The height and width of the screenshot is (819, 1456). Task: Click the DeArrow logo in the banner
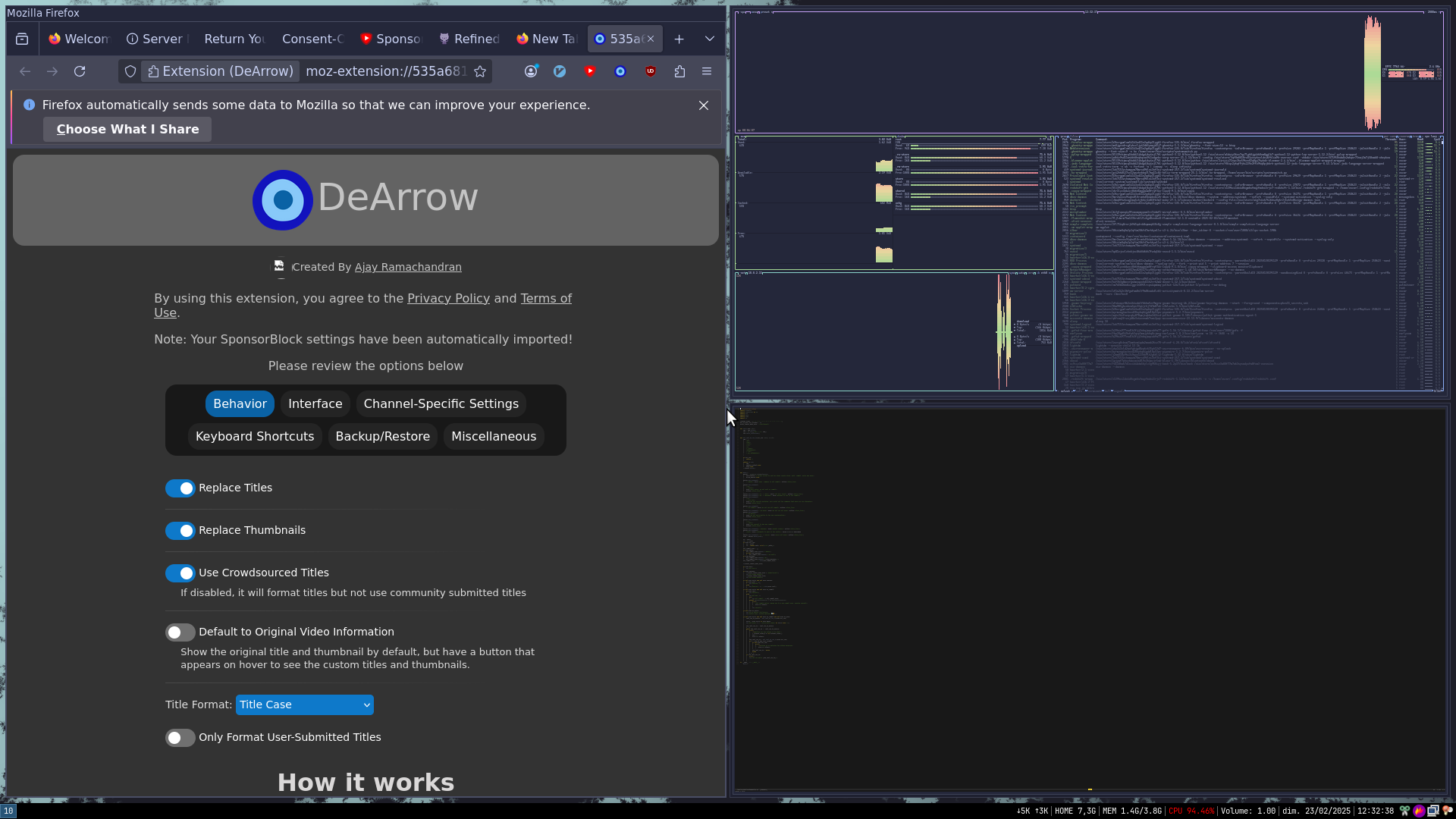[x=283, y=199]
